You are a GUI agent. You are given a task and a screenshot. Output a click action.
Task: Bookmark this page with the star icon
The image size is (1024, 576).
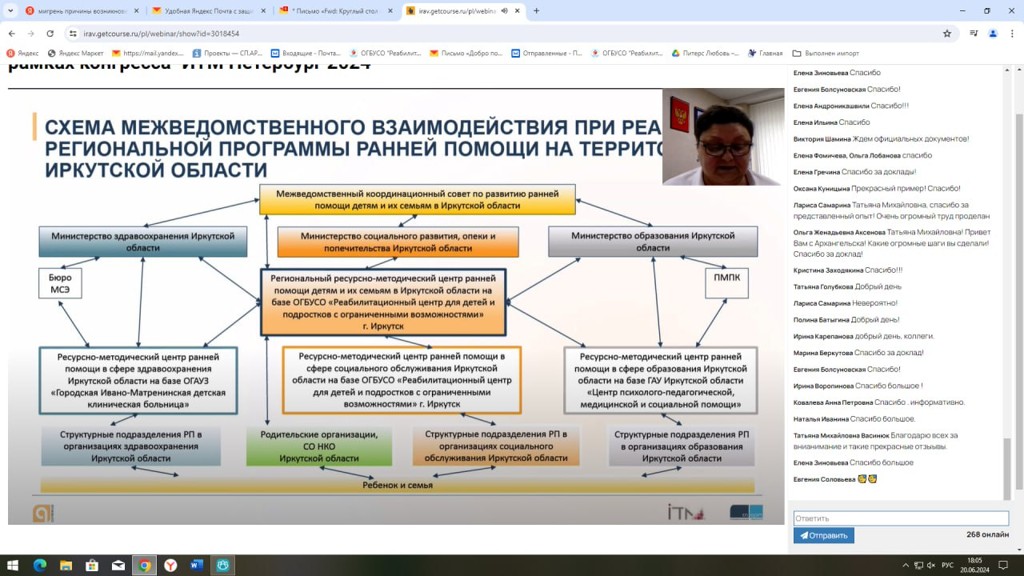947,33
